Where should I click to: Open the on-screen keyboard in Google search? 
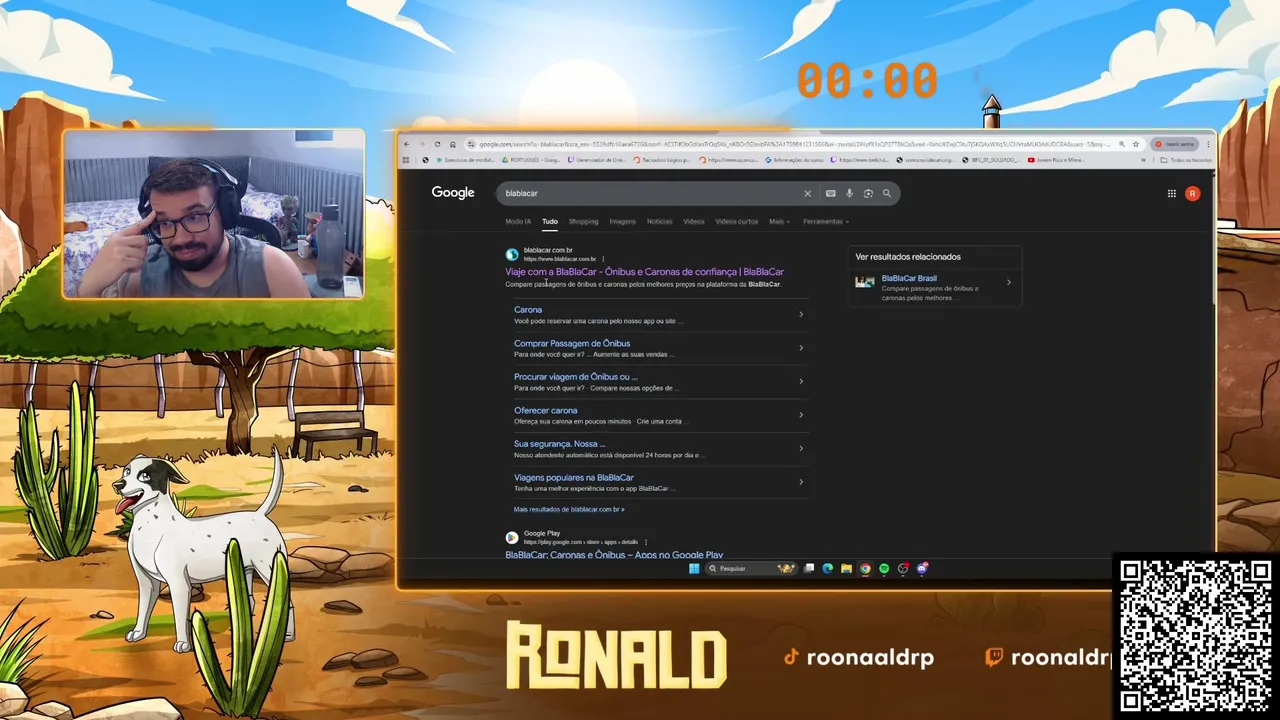(x=830, y=193)
